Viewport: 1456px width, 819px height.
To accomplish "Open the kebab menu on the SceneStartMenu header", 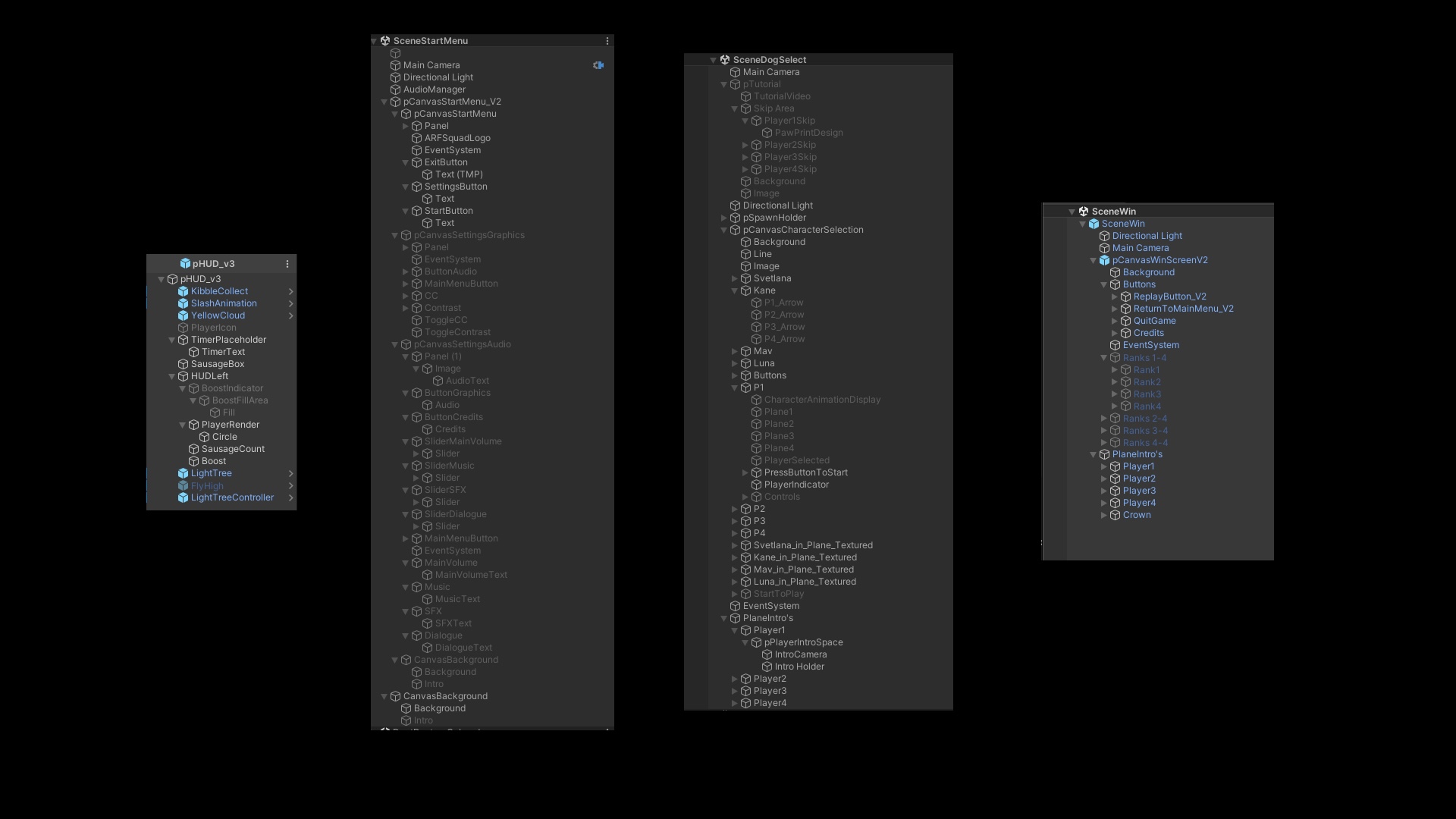I will [607, 41].
